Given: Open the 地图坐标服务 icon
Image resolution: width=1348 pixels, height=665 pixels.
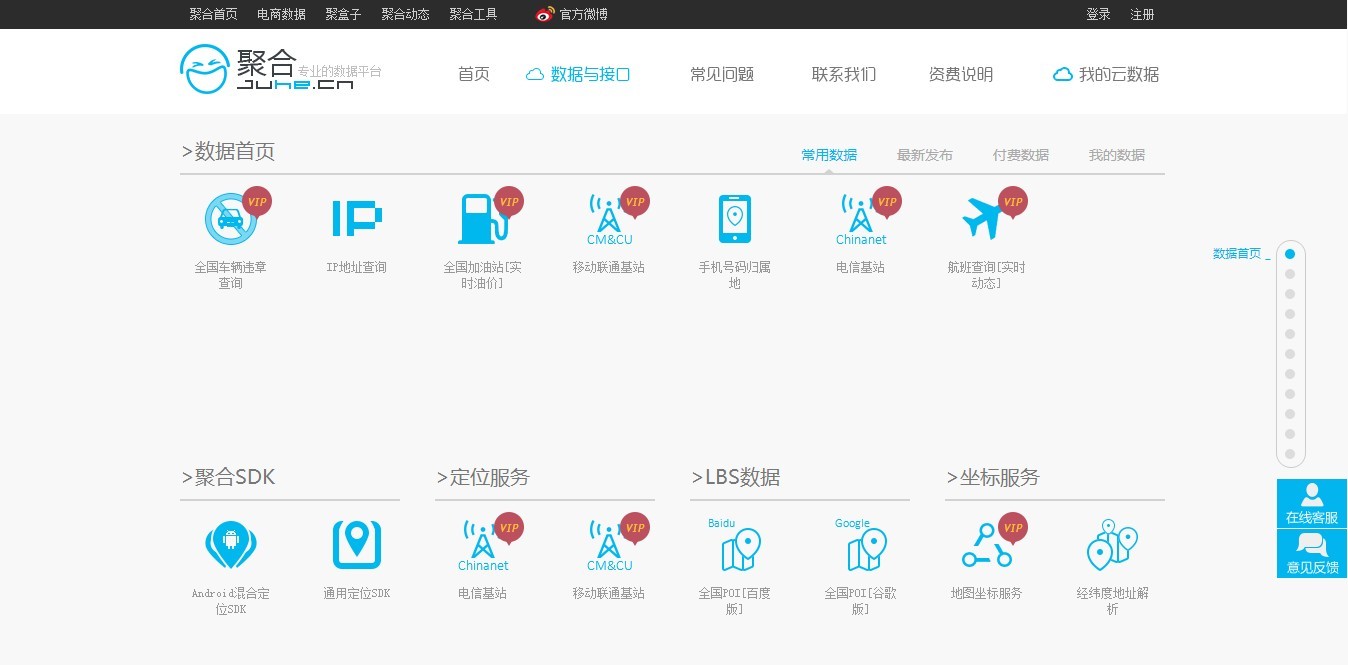Looking at the screenshot, I should point(986,545).
